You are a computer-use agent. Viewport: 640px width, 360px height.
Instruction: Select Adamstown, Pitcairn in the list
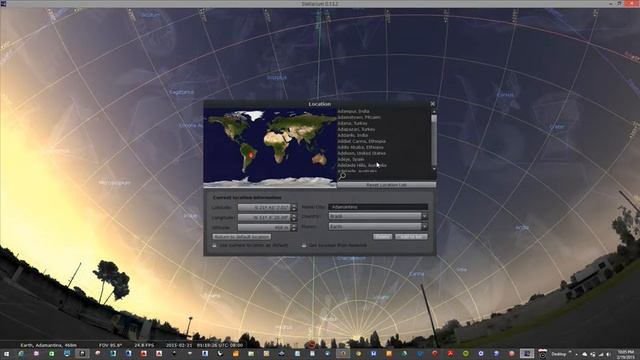359,117
